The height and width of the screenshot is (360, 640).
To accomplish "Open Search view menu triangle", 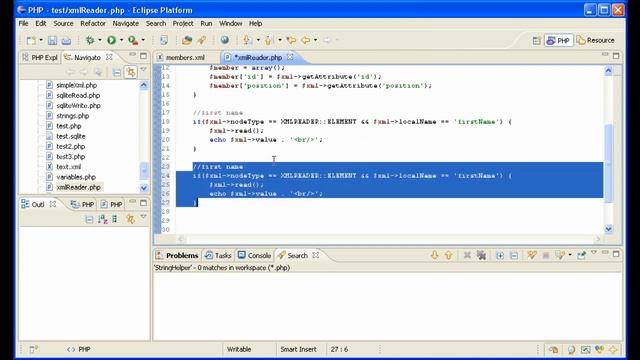I will [x=594, y=253].
